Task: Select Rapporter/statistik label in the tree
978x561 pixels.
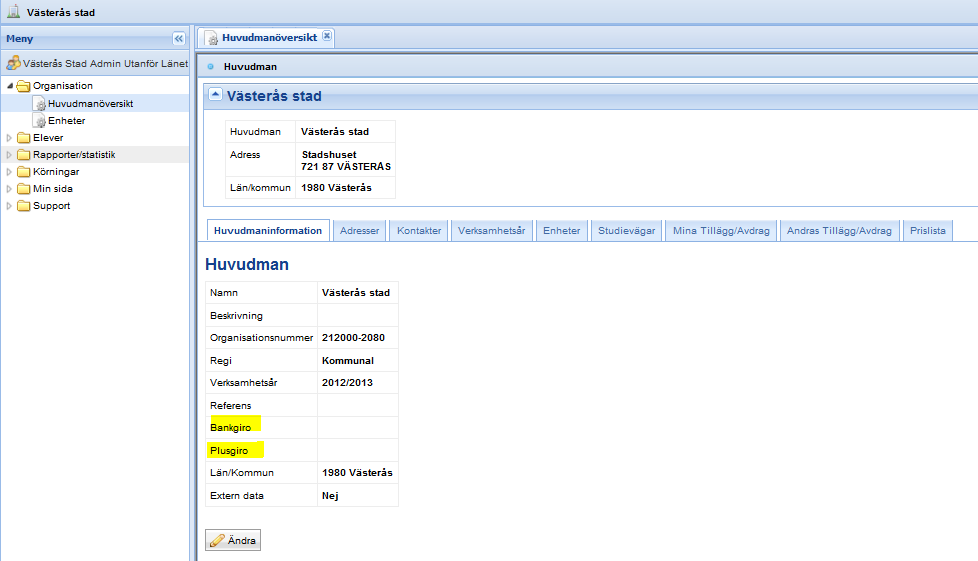Action: [74, 155]
